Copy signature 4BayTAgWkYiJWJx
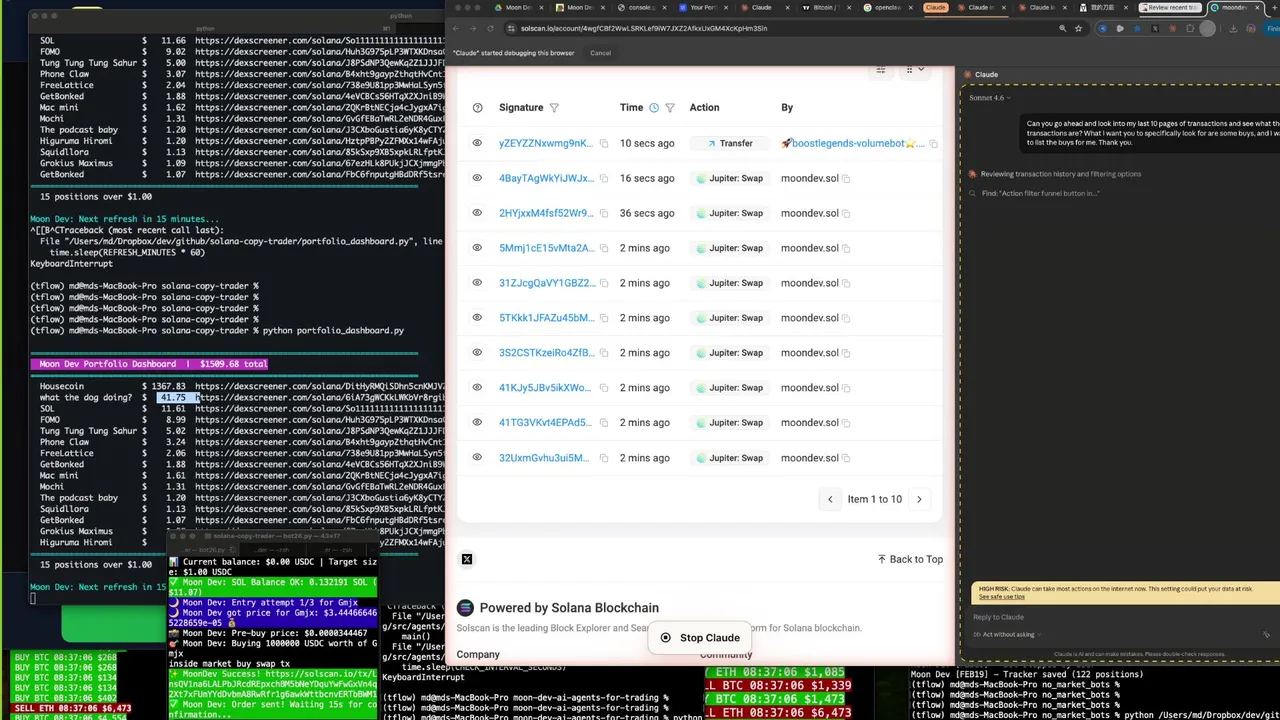This screenshot has width=1280, height=720. click(x=604, y=179)
